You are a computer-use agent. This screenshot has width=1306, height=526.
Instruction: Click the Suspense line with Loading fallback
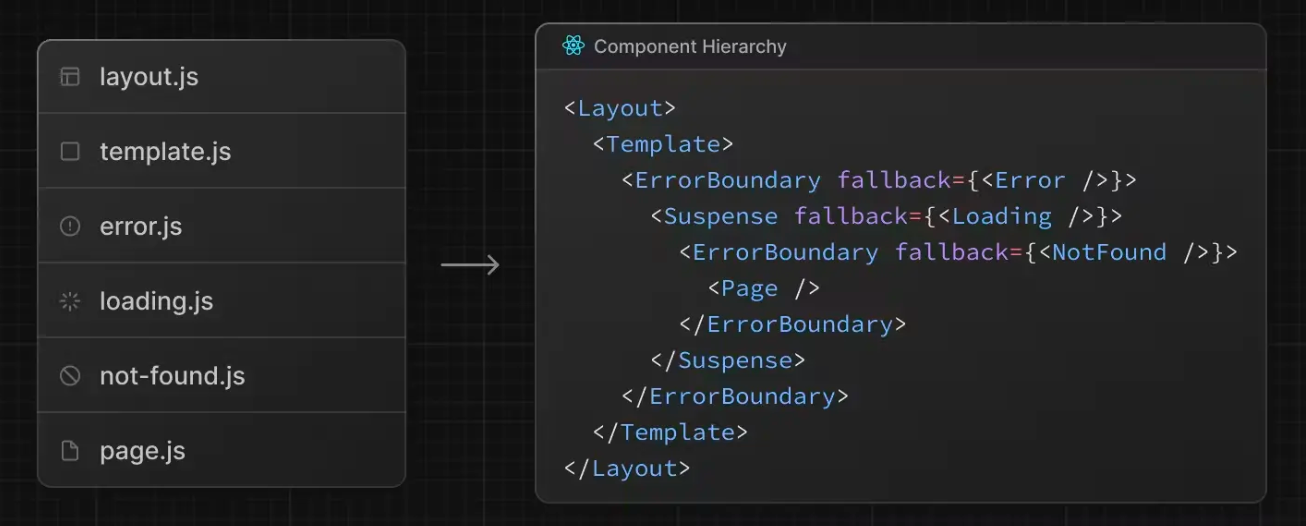click(x=886, y=216)
